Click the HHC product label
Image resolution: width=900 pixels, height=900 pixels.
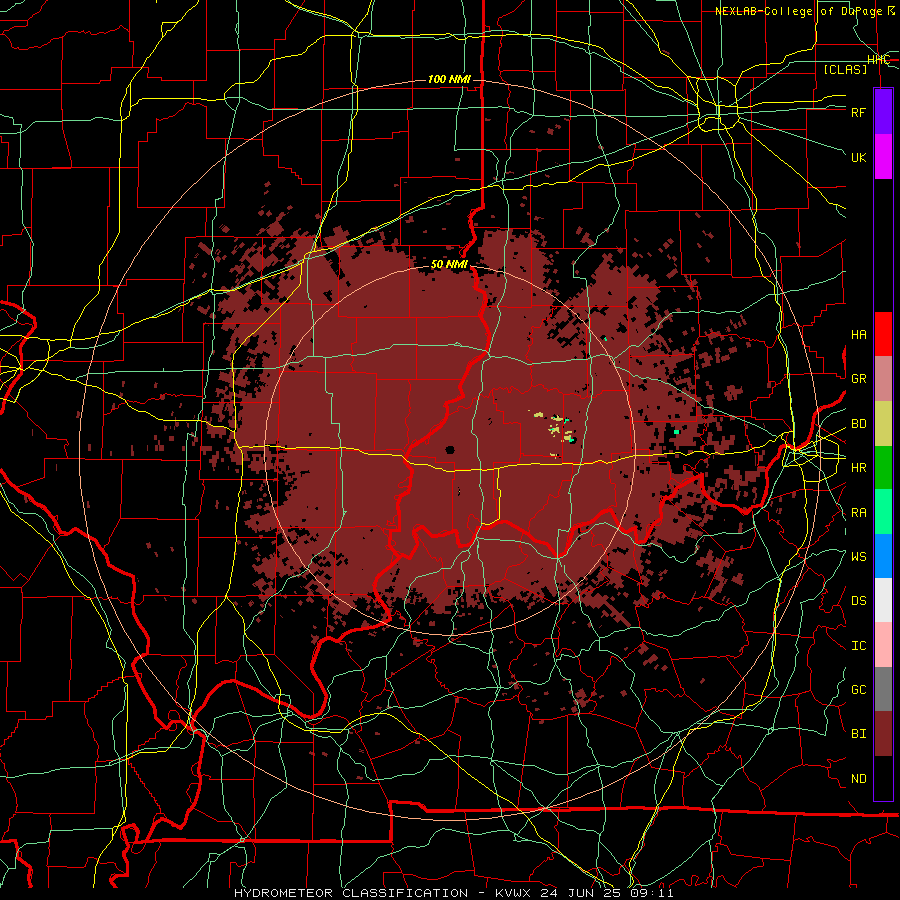click(878, 60)
